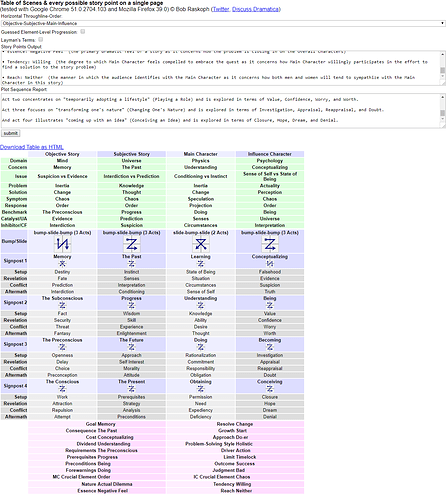The height and width of the screenshot is (500, 446).
Task: Click the Z icon under Conceiving
Action: click(270, 389)
